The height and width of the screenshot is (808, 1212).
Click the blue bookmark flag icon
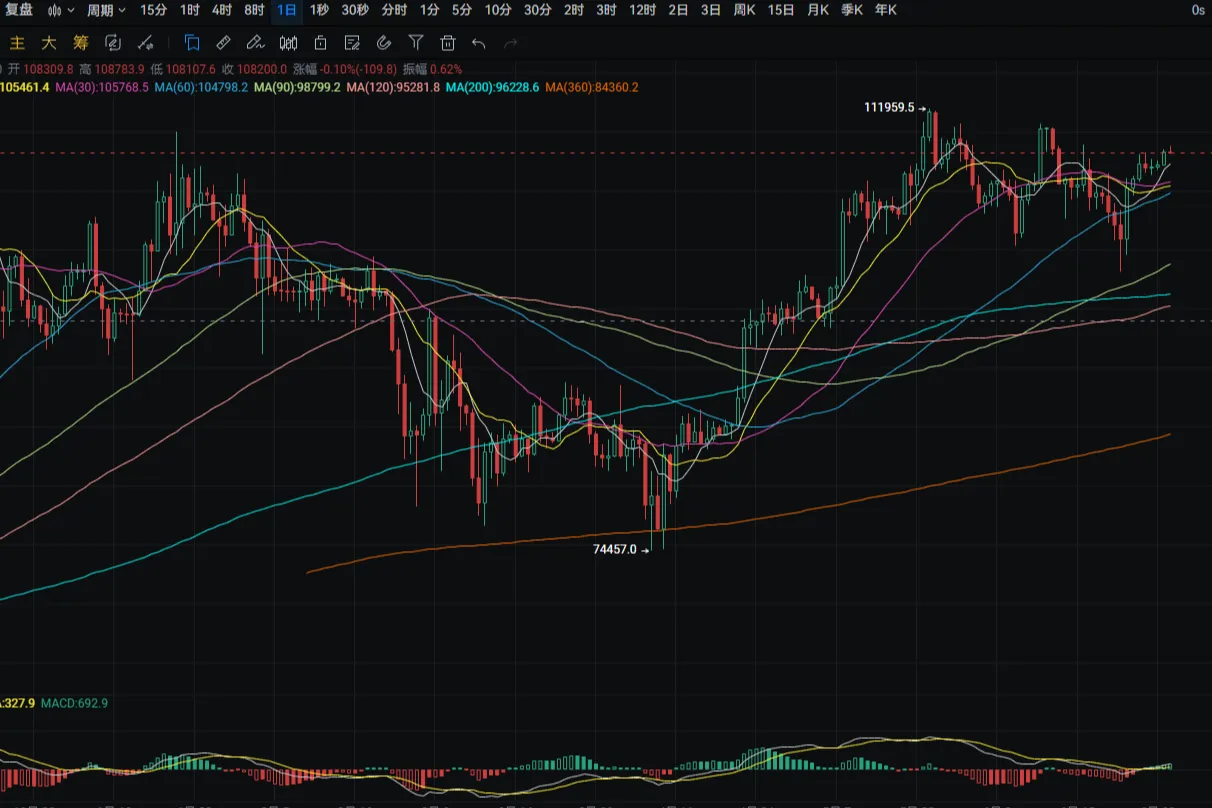click(x=192, y=43)
